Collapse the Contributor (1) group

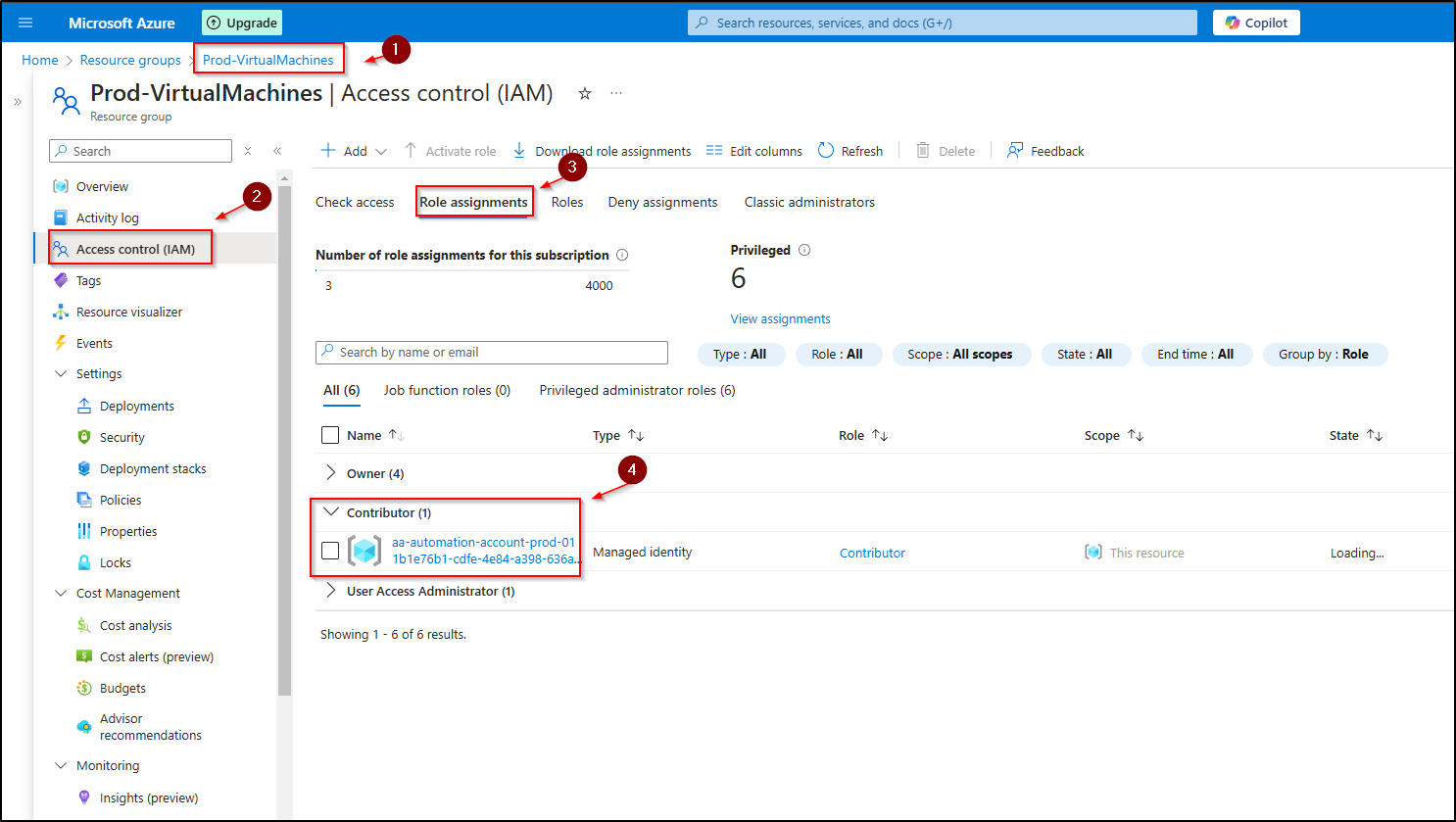click(331, 512)
